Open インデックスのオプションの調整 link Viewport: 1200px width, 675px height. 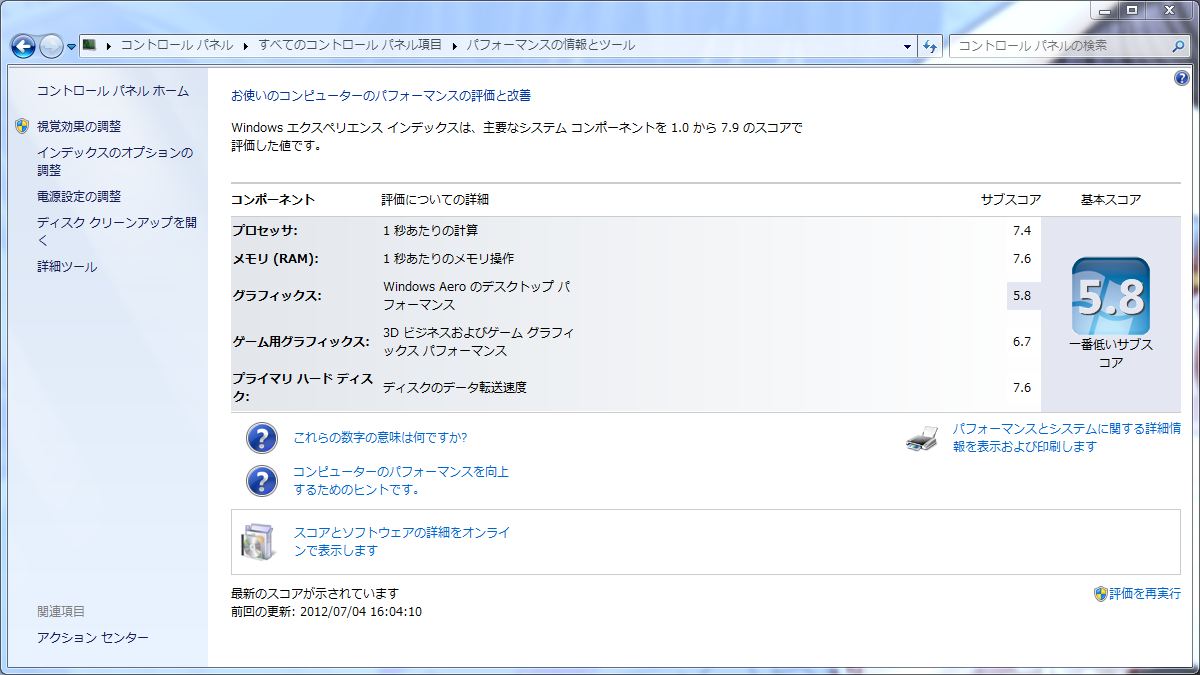click(x=114, y=161)
